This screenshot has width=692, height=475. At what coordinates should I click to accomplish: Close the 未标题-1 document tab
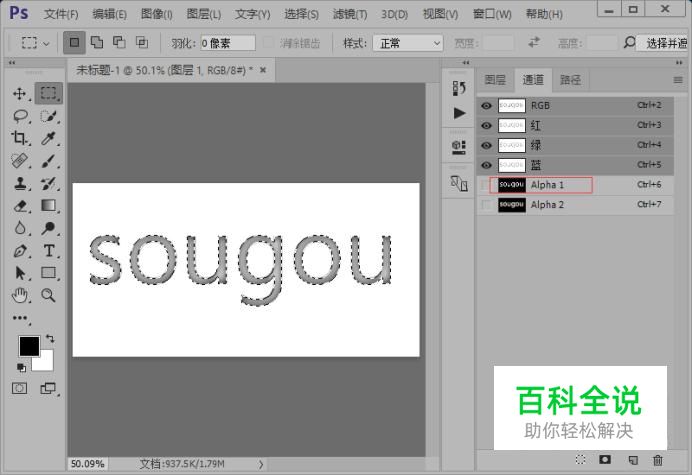(x=263, y=70)
